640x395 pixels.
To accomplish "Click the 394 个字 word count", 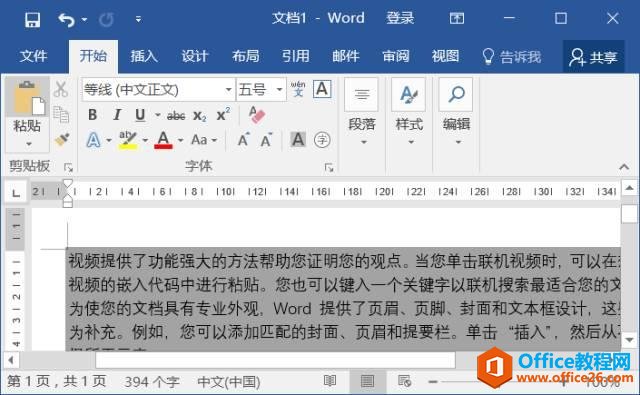I will [x=152, y=382].
